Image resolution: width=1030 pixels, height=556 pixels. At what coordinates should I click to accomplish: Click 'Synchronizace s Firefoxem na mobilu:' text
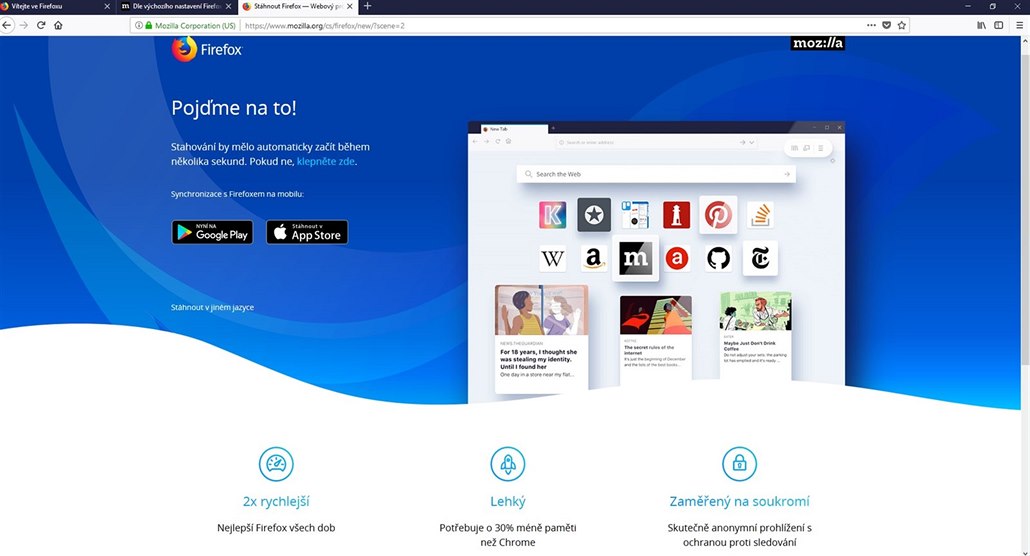tap(237, 194)
